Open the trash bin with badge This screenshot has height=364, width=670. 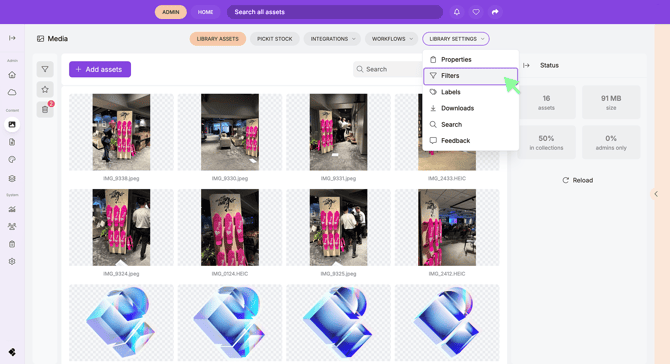point(45,110)
